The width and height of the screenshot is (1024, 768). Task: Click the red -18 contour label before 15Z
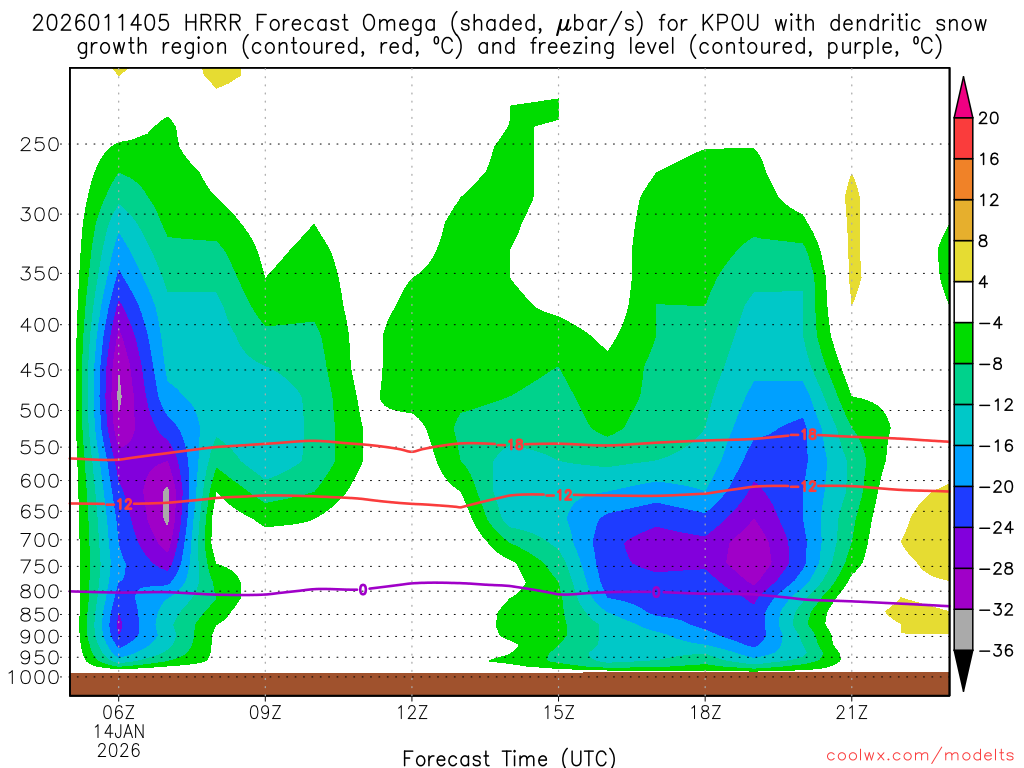coord(511,445)
